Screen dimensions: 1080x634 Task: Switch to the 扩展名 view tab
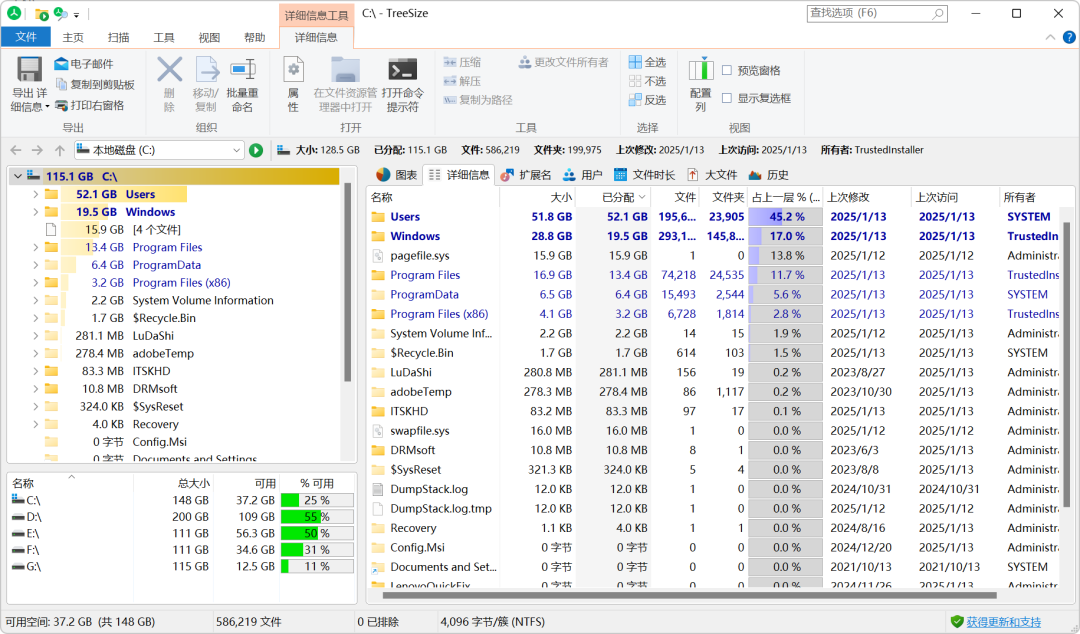(x=526, y=175)
